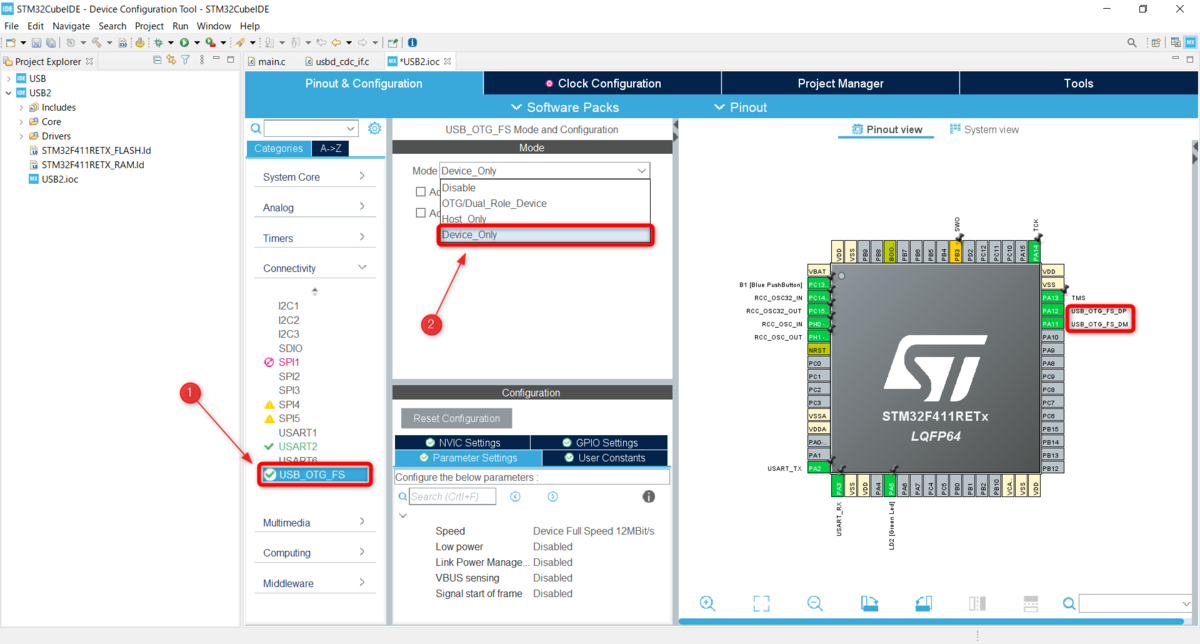Select the A->Z sorting button
This screenshot has width=1200, height=644.
tap(330, 148)
